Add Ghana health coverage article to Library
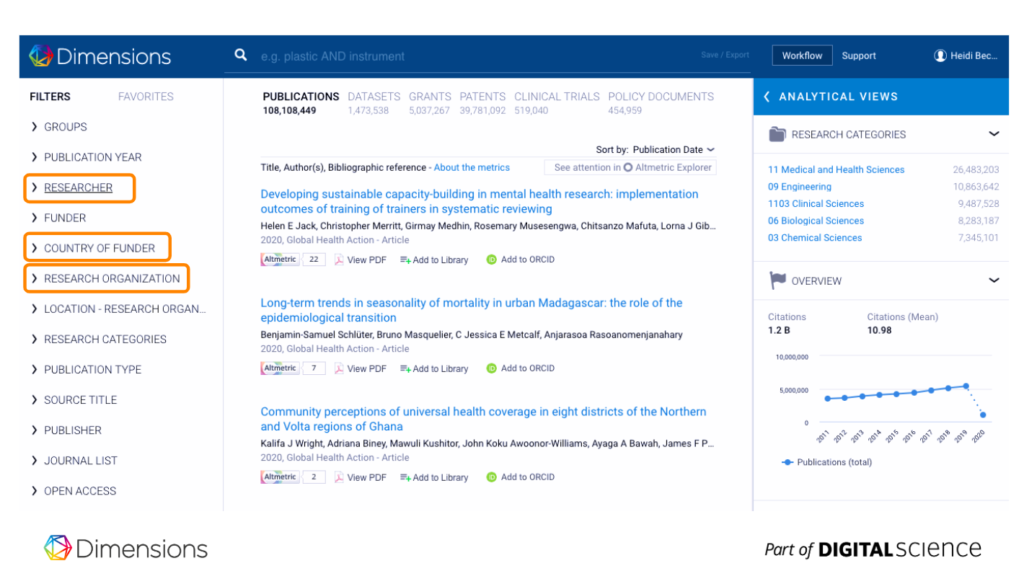Image resolution: width=1024 pixels, height=571 pixels. pos(434,478)
